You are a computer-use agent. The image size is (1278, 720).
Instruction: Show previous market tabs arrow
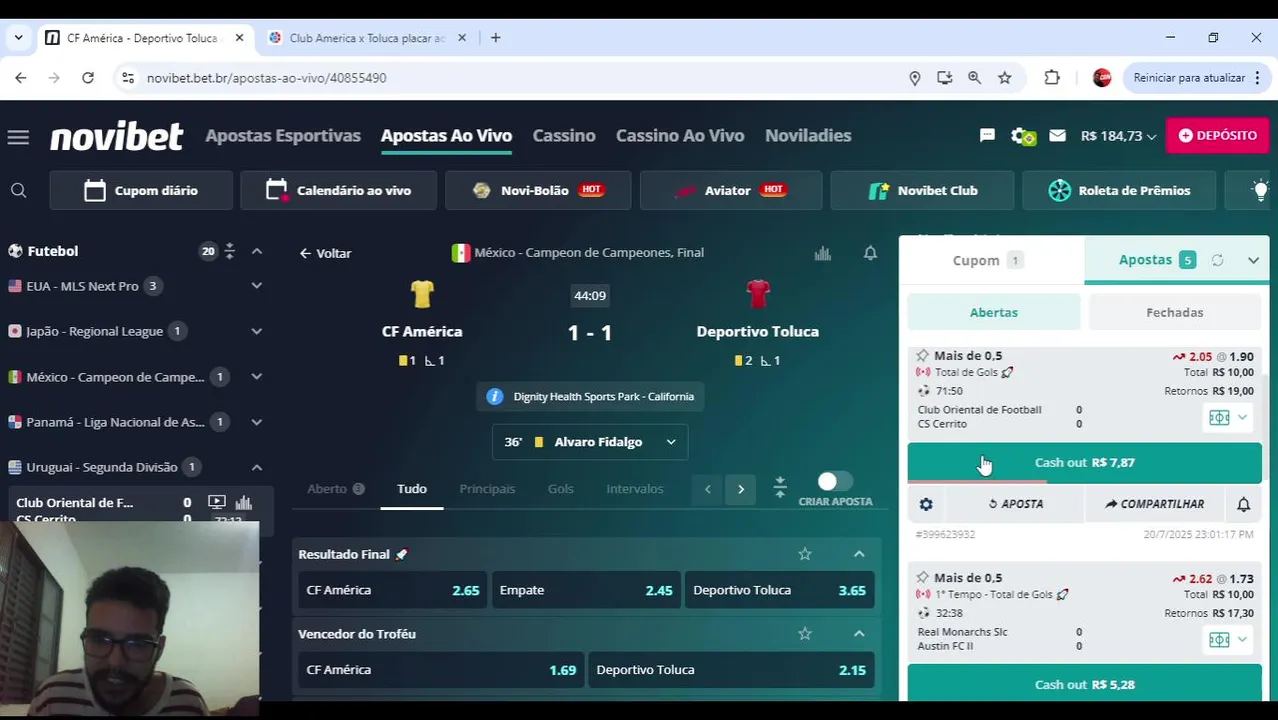tap(707, 489)
